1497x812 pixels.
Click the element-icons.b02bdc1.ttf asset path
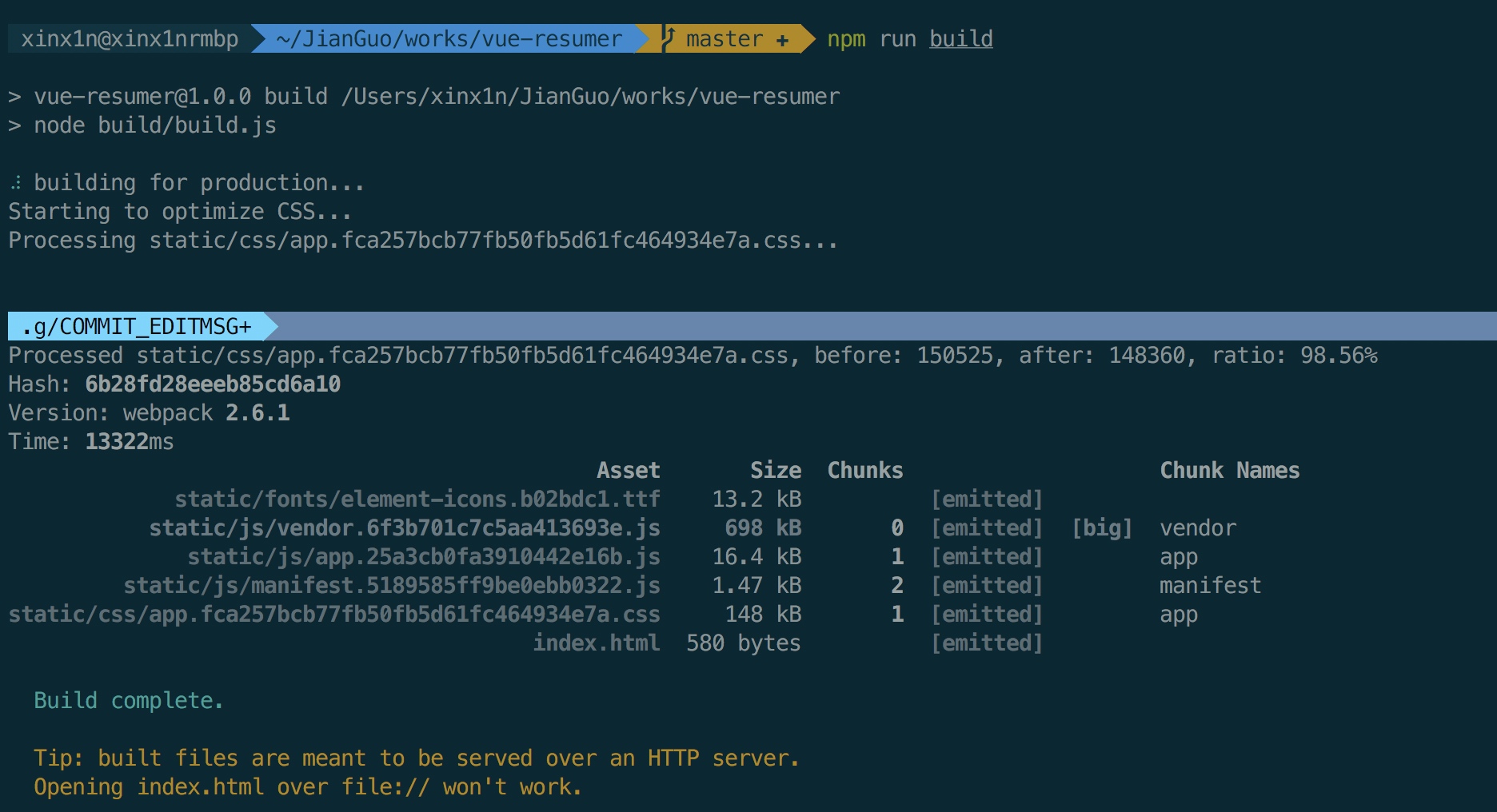417,500
